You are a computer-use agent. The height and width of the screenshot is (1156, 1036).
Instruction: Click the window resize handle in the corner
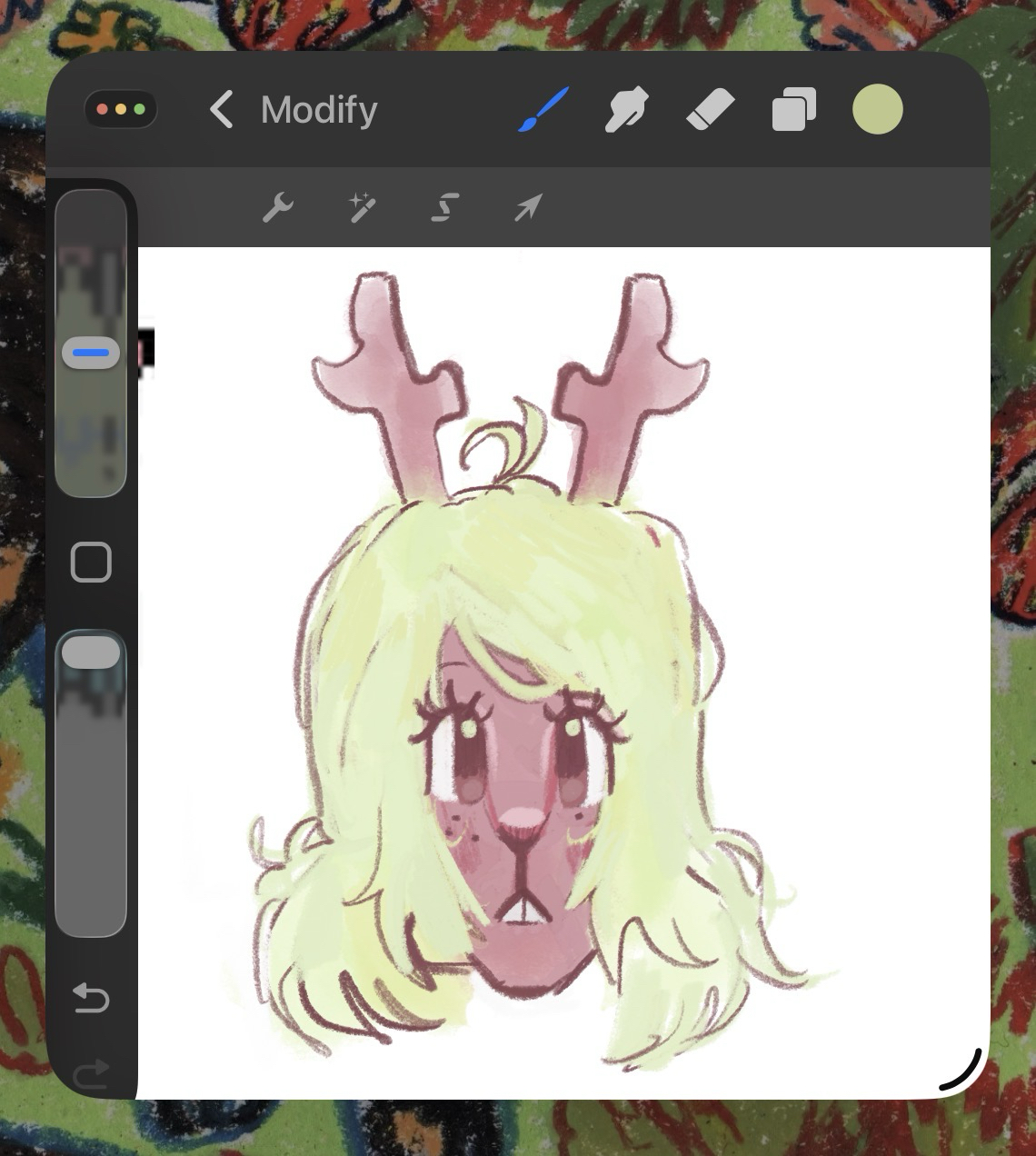(x=961, y=1071)
